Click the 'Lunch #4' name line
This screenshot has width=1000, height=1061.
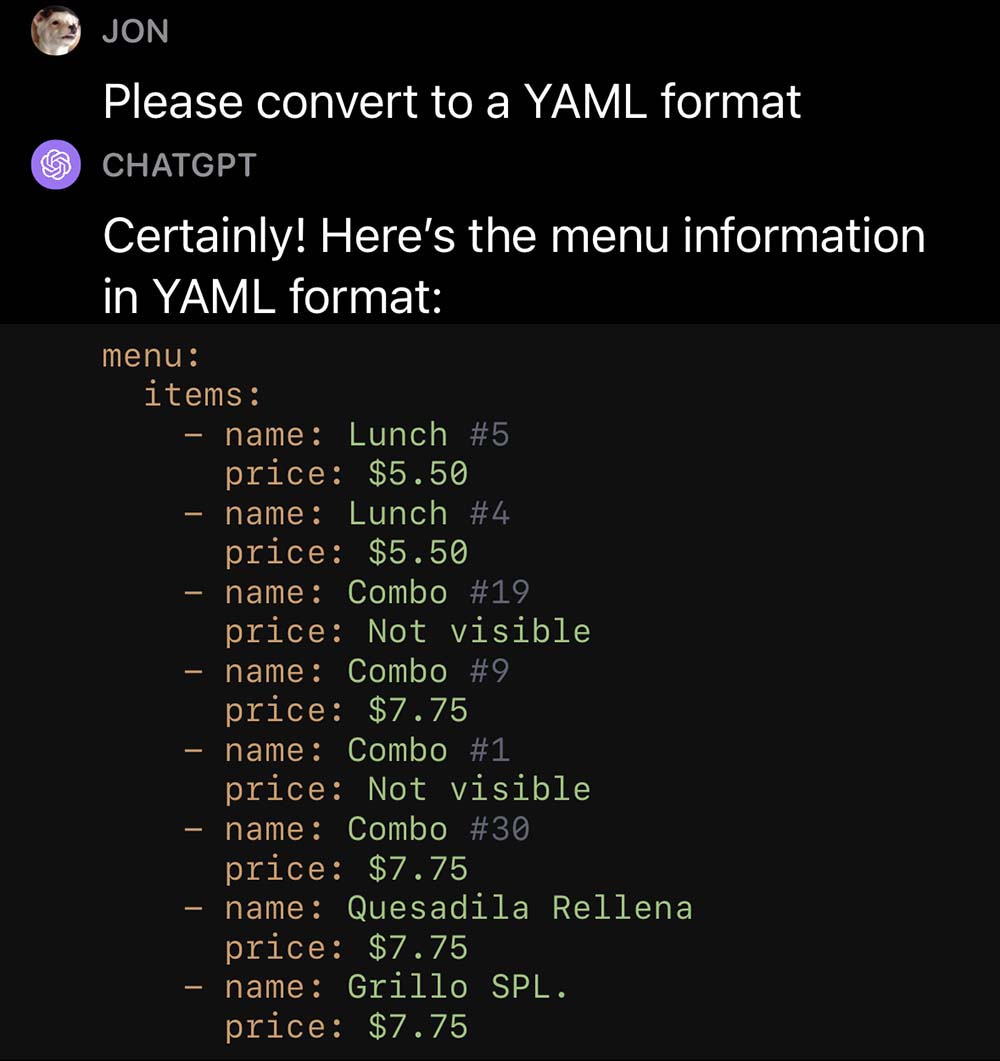point(366,514)
